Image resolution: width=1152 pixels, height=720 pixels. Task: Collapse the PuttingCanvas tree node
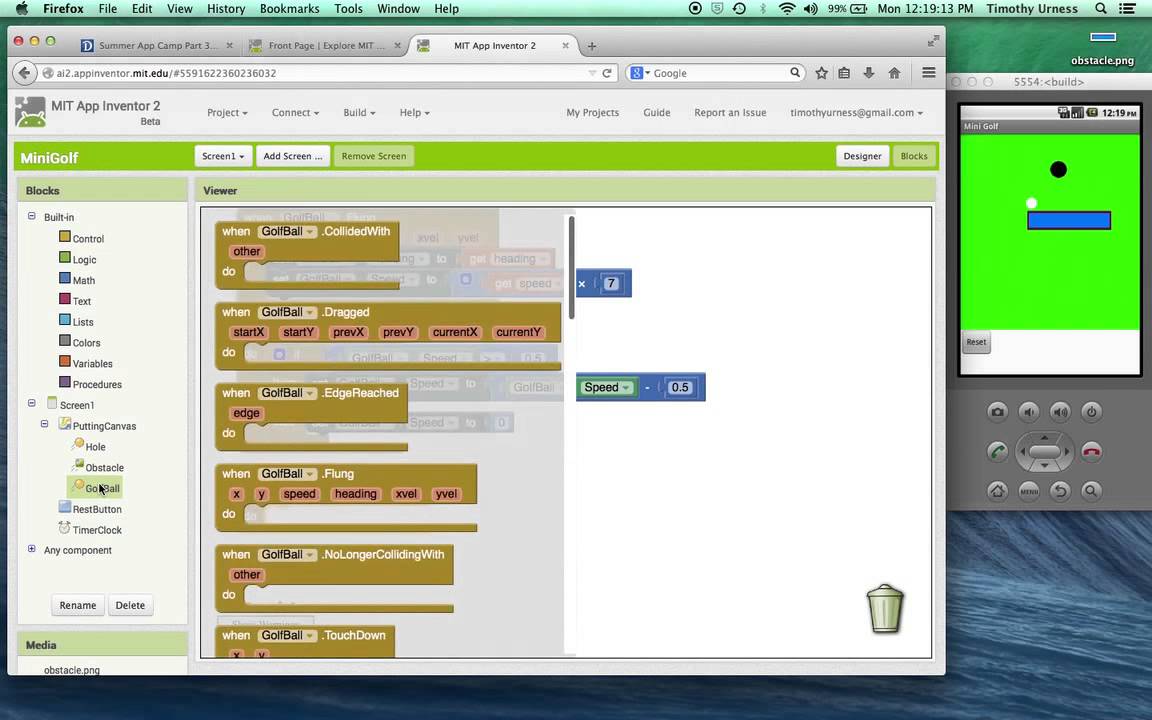44,424
